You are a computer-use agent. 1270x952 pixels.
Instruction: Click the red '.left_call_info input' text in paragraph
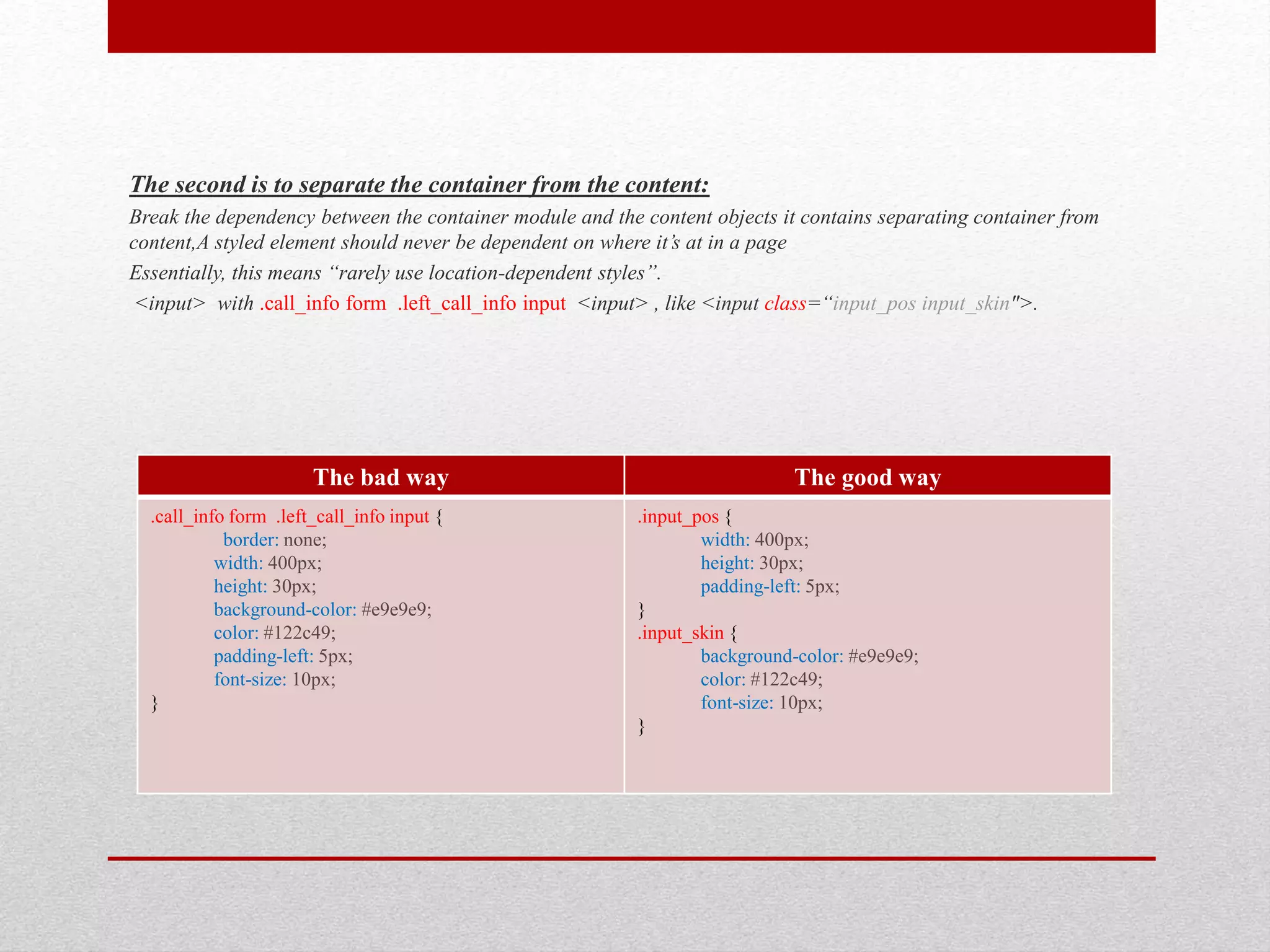tap(481, 303)
